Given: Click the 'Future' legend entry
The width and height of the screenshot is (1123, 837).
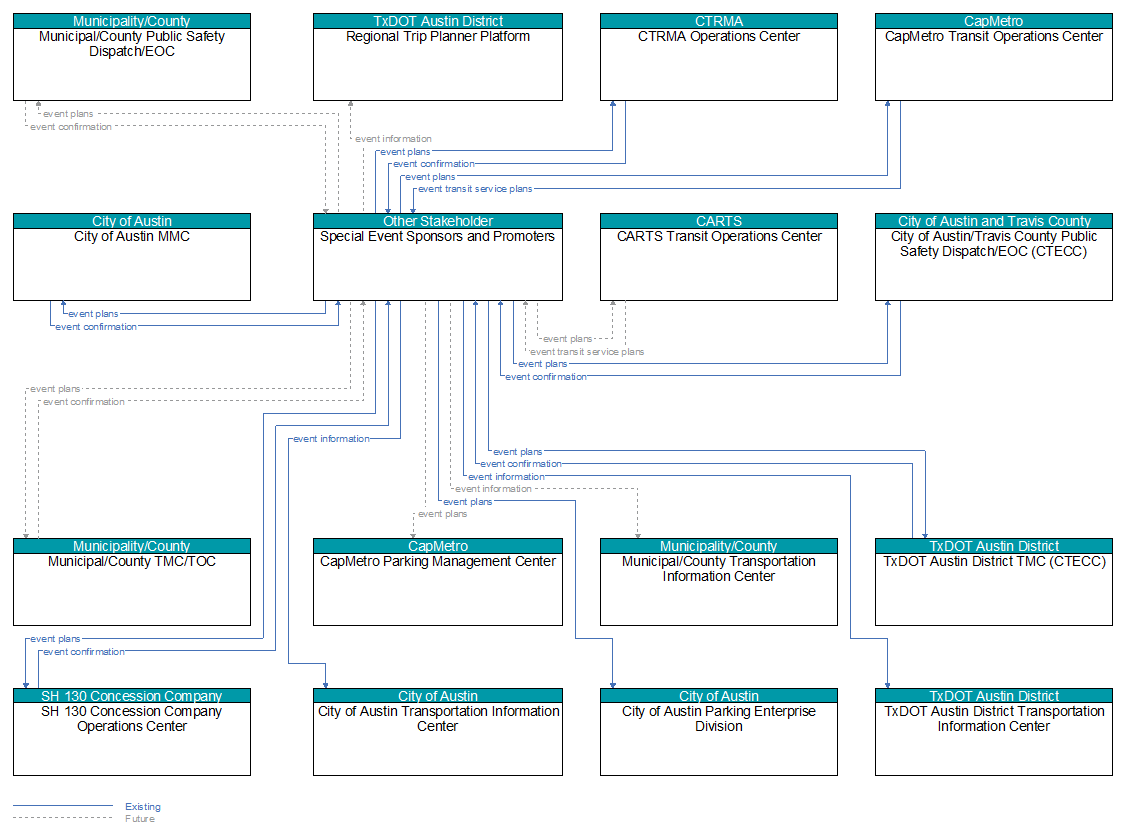Looking at the screenshot, I should (140, 818).
